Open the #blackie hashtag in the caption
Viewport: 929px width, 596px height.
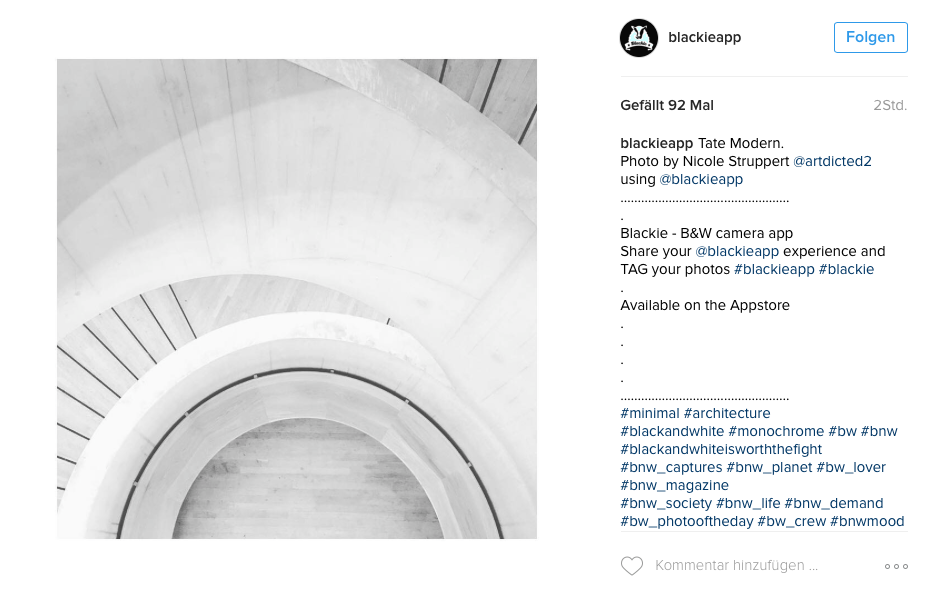pos(846,270)
